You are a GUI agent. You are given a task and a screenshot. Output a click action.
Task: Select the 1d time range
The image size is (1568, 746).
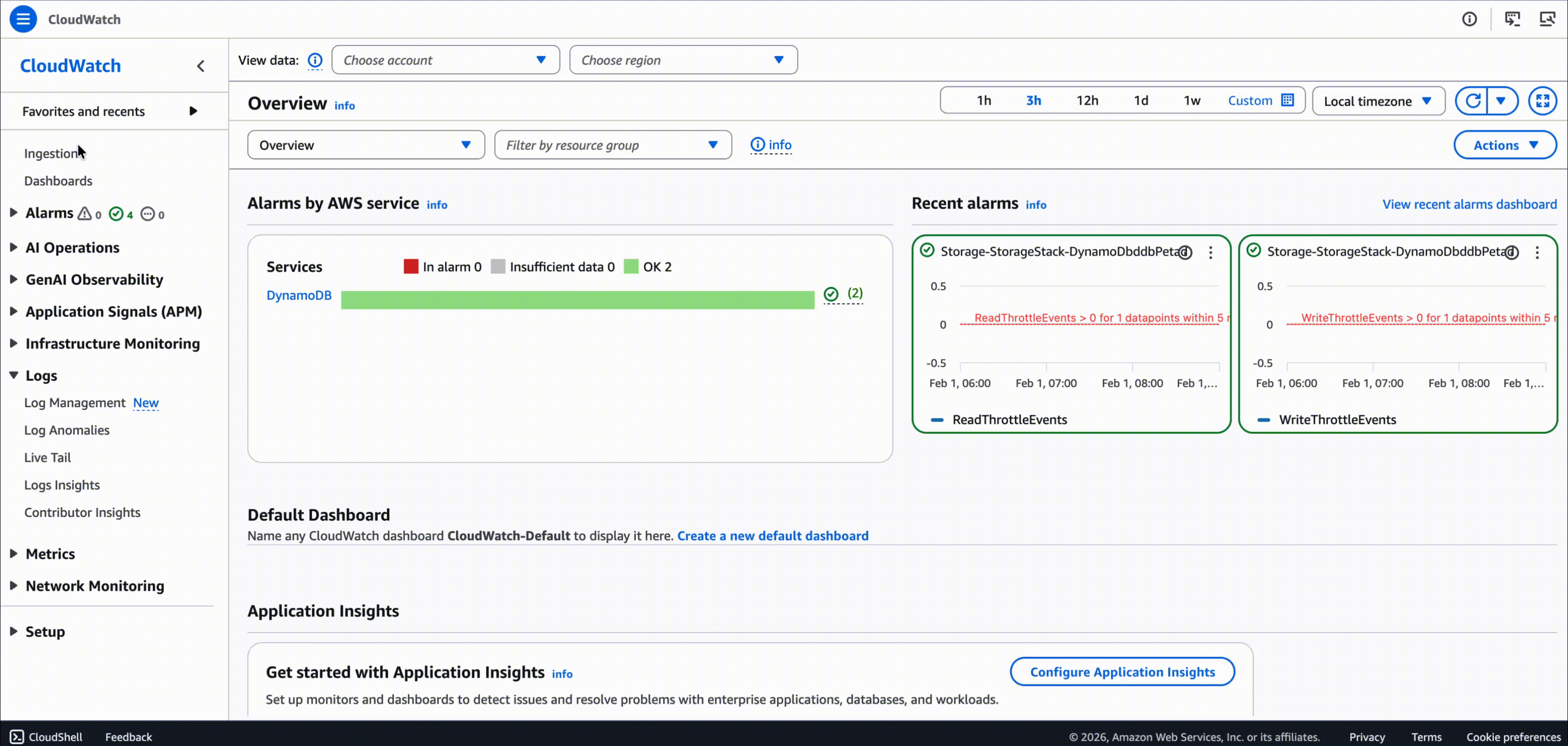pos(1141,100)
